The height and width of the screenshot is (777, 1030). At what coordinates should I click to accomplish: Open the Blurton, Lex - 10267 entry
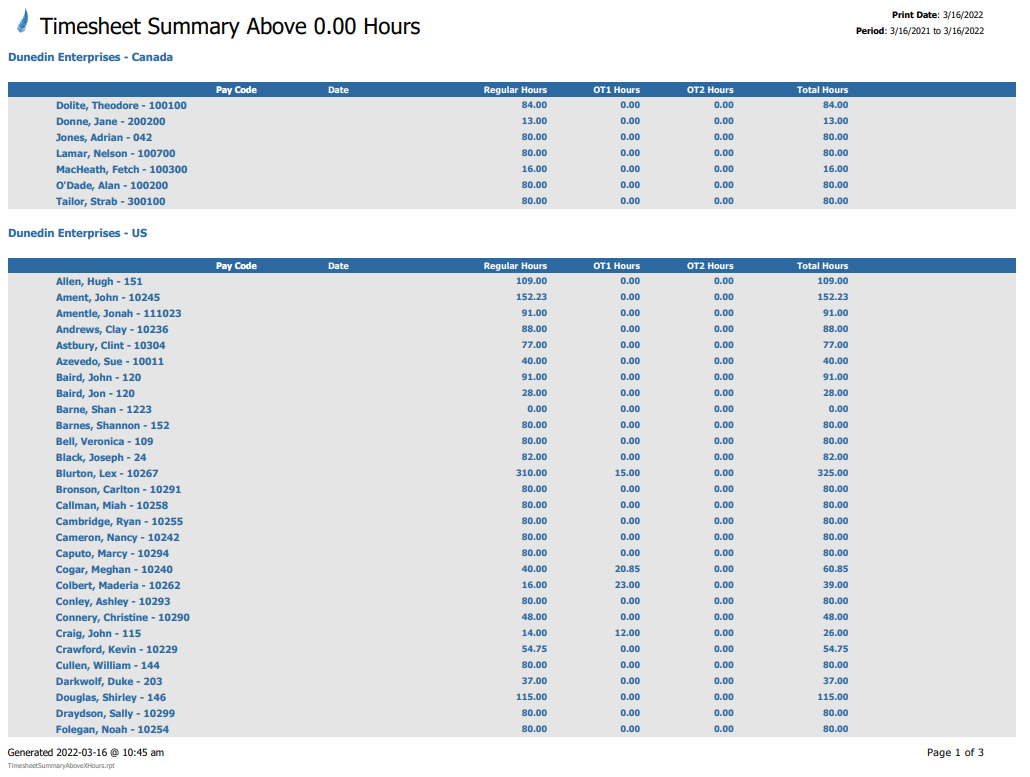point(107,473)
